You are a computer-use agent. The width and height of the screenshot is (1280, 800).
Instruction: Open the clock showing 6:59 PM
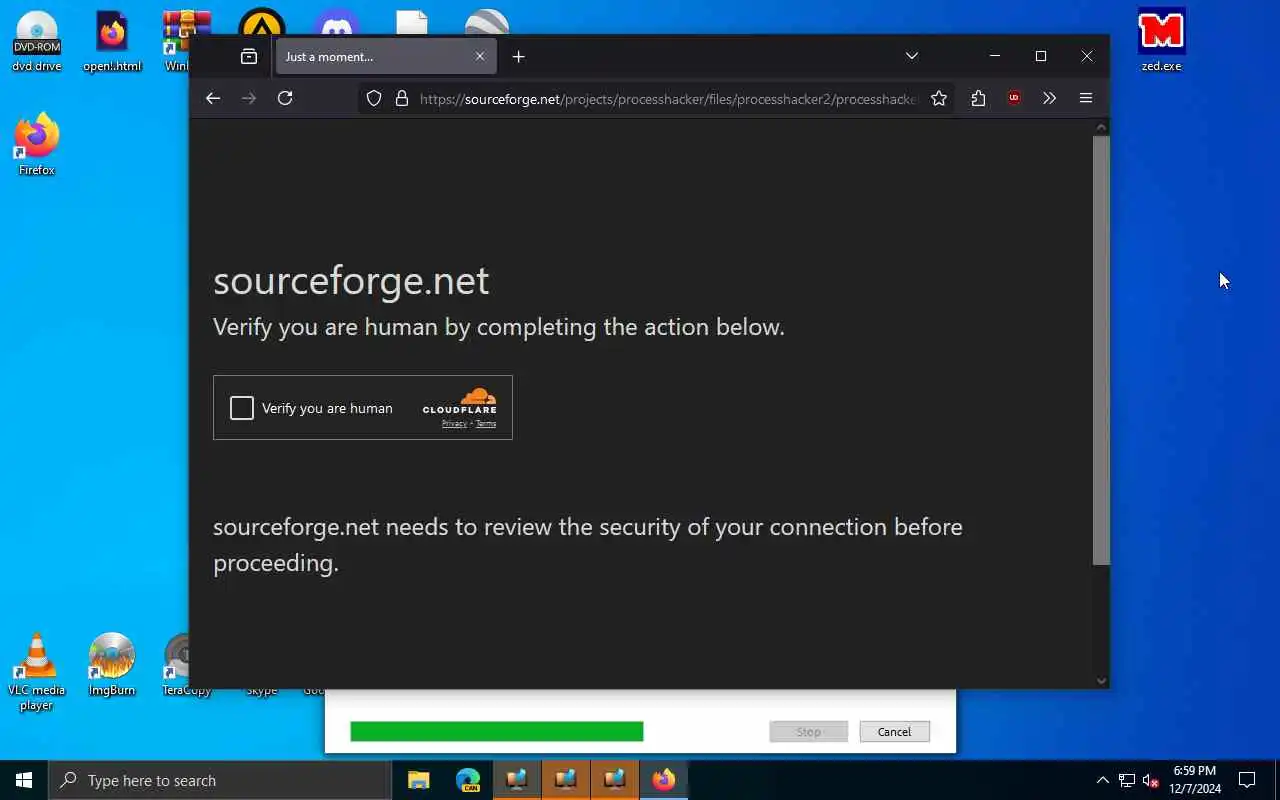(x=1195, y=780)
